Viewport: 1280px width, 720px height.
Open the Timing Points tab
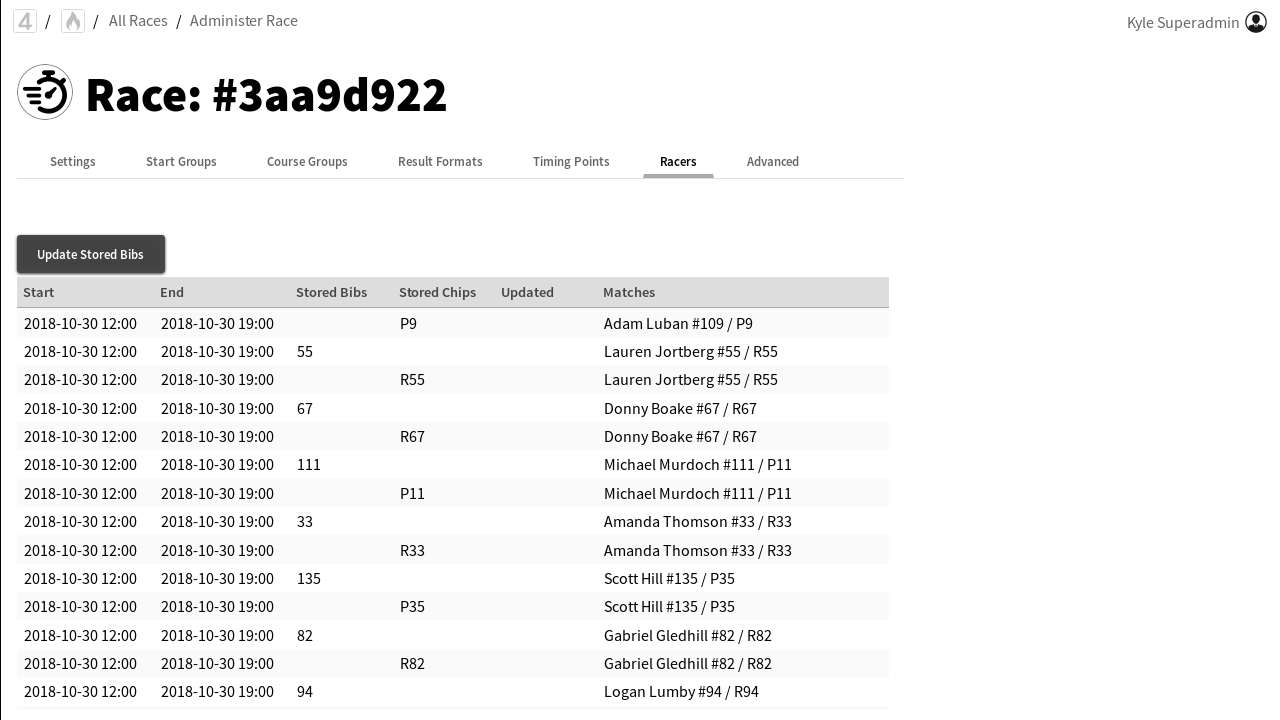click(x=571, y=161)
